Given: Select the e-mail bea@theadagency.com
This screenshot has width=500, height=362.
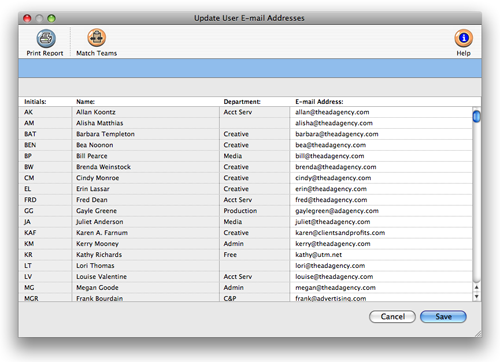Looking at the screenshot, I should (x=330, y=145).
